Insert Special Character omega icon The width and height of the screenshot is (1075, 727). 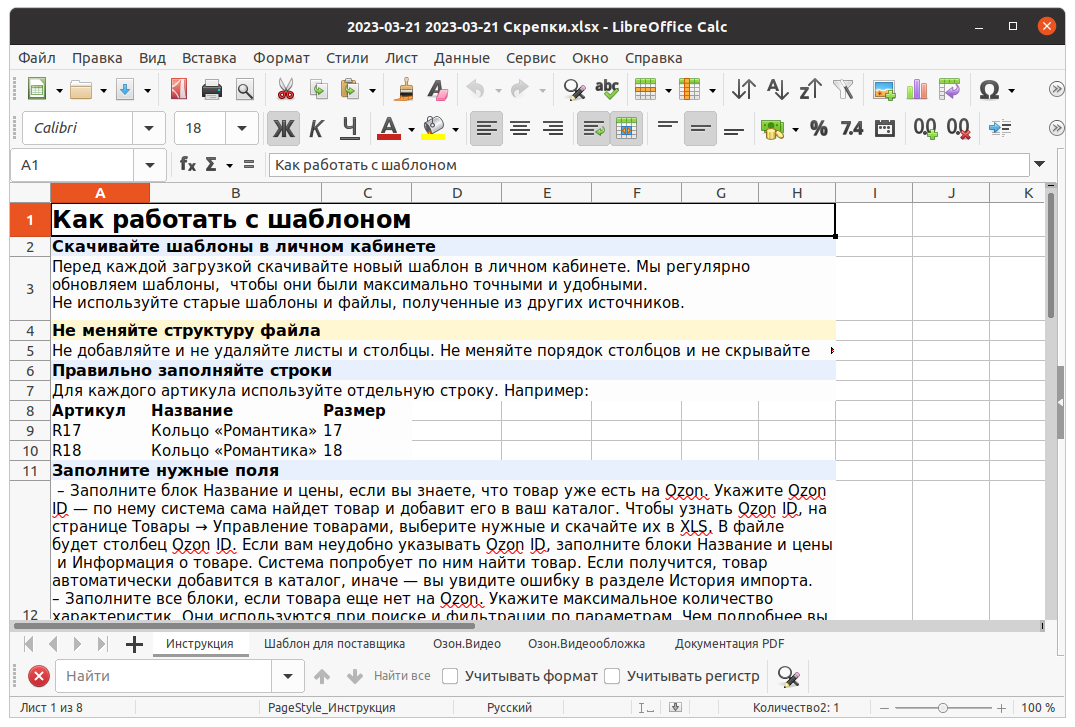pyautogui.click(x=989, y=90)
